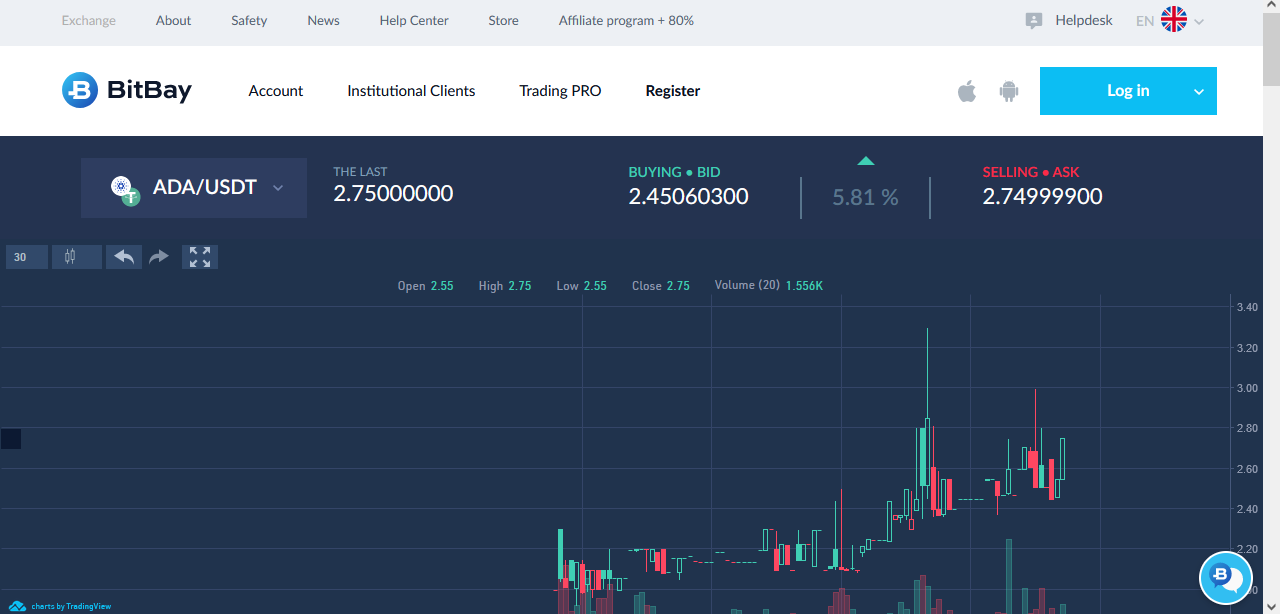This screenshot has width=1280, height=614.
Task: Open the Affiliate program + 80% link
Action: point(626,21)
